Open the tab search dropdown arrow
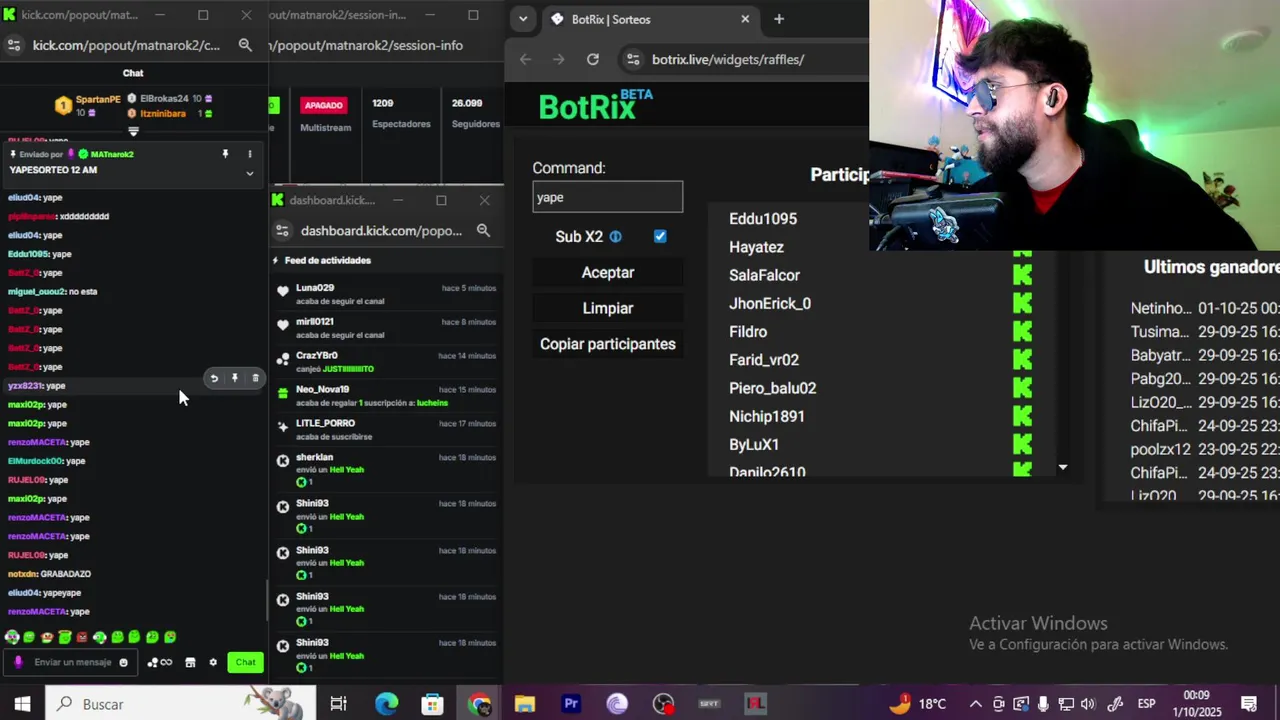 click(x=523, y=19)
